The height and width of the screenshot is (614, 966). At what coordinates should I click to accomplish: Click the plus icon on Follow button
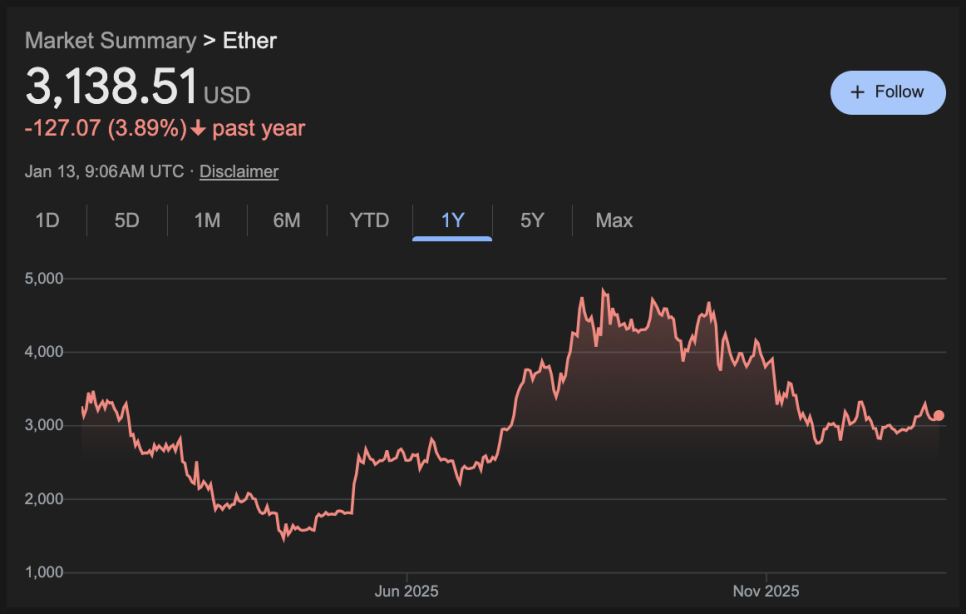857,92
